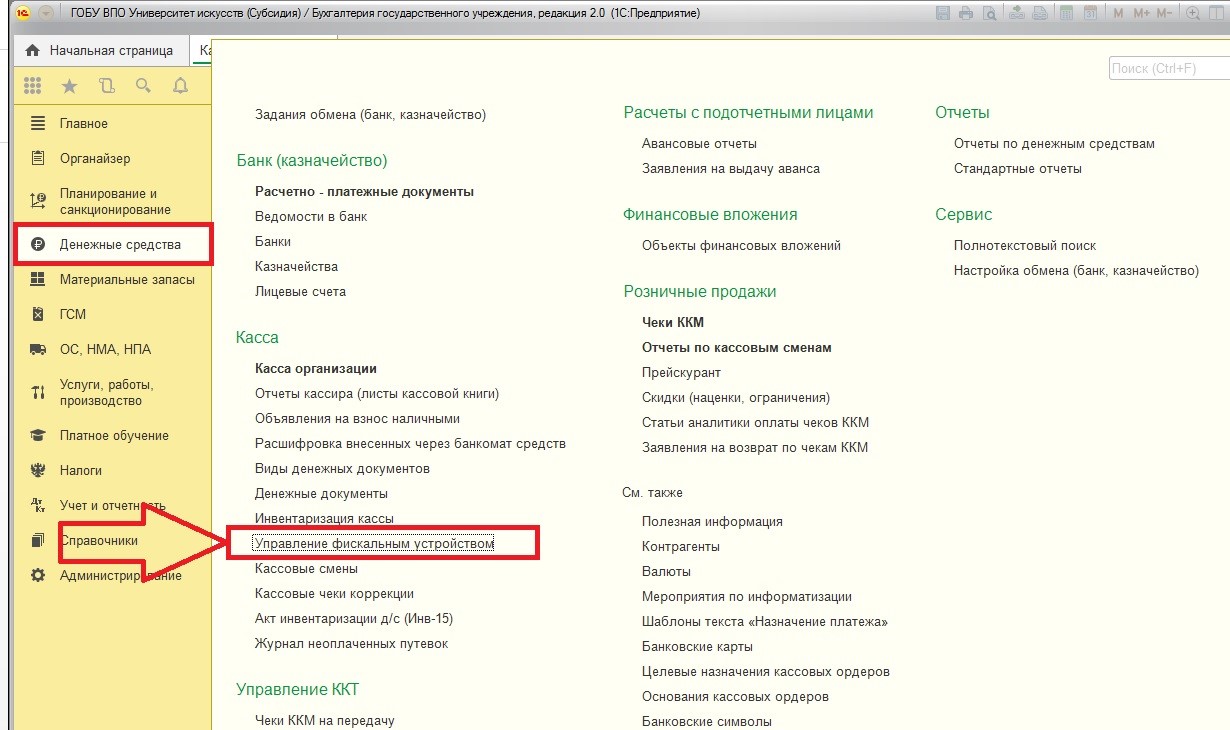This screenshot has width=1230, height=730.
Task: Open Favorites star icon
Action: (69, 86)
